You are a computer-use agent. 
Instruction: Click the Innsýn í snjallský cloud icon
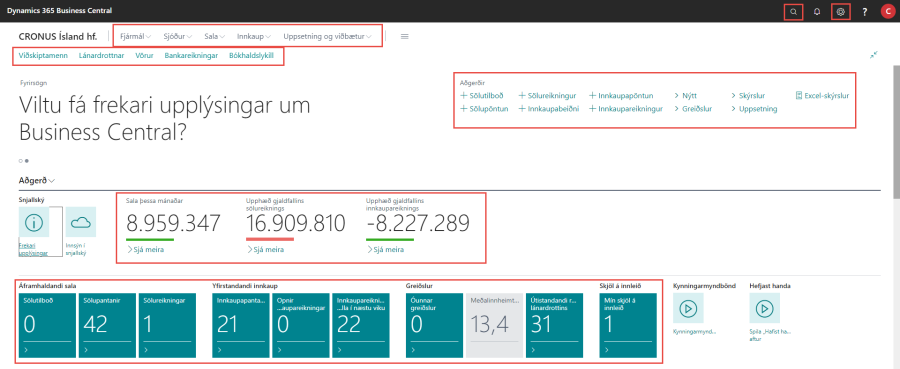point(81,222)
